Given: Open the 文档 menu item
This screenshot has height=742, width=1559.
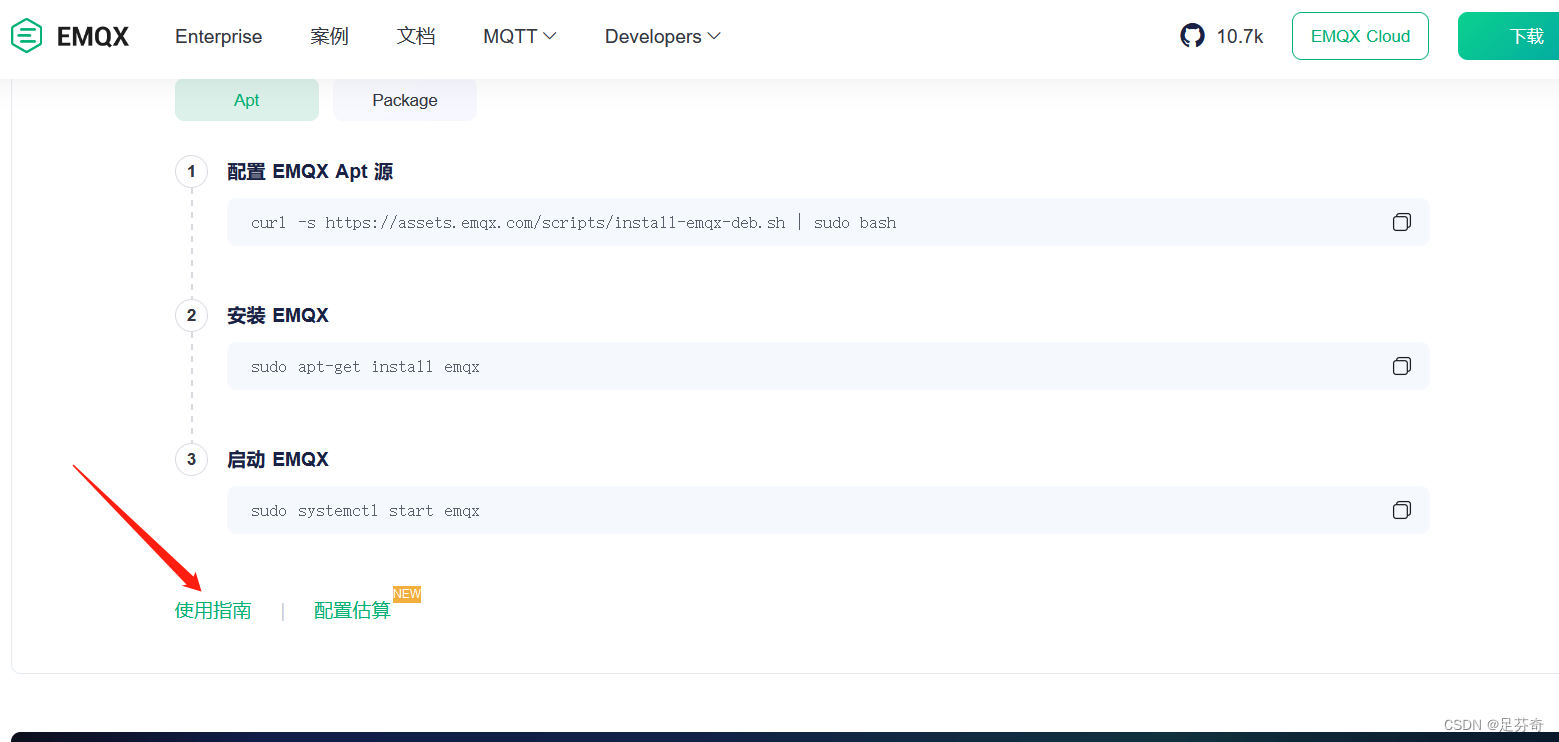Looking at the screenshot, I should [x=416, y=36].
